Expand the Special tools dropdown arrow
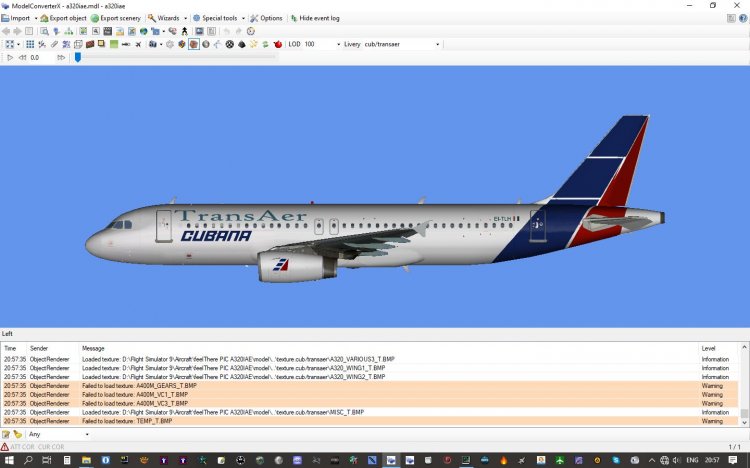Image resolution: width=750 pixels, height=468 pixels. coord(243,18)
